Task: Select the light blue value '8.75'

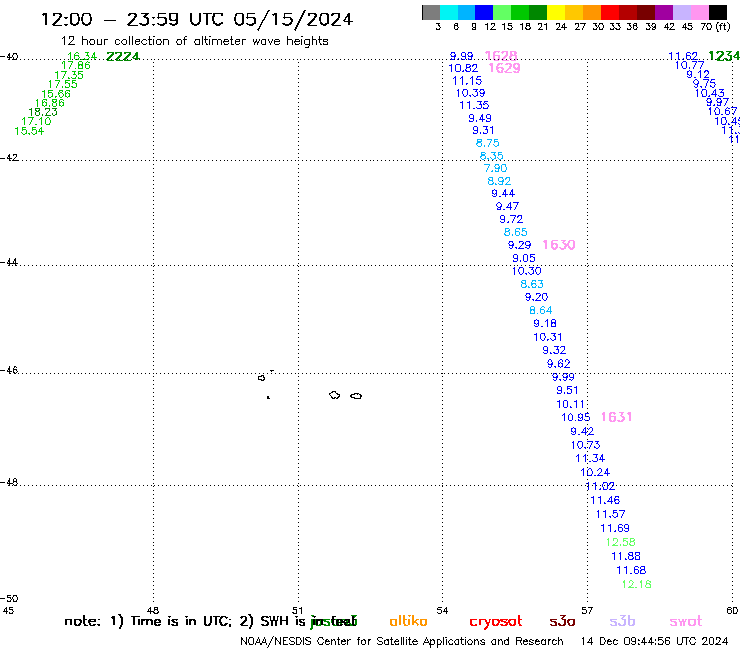Action: point(488,143)
